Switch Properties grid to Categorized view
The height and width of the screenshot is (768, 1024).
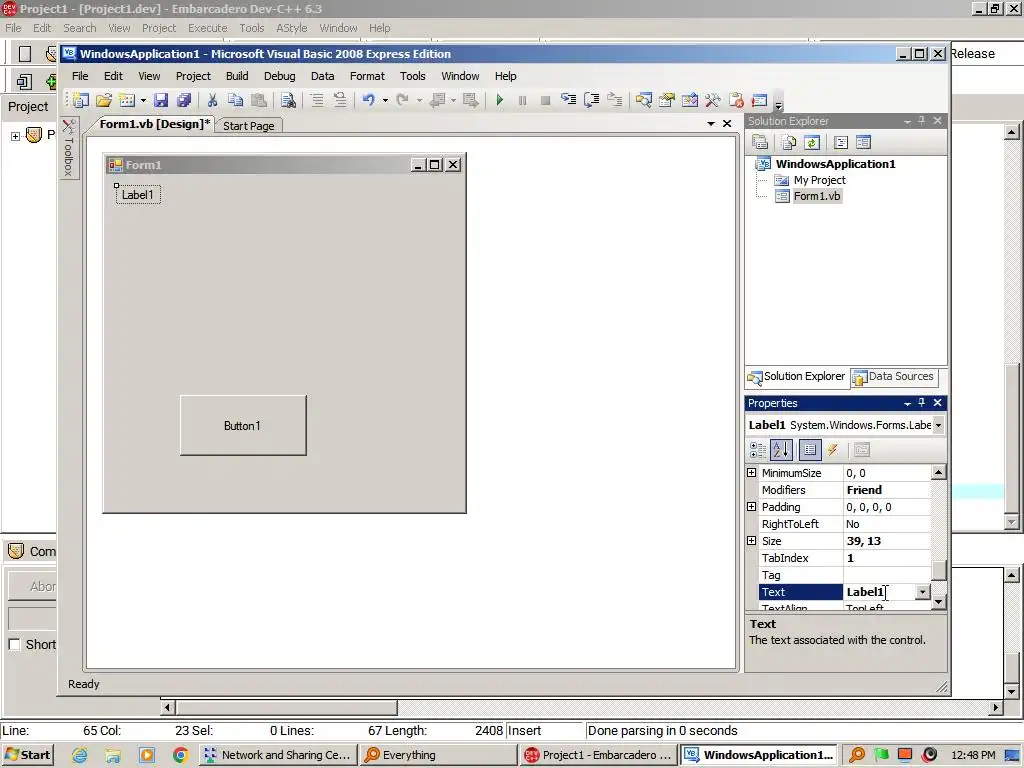pyautogui.click(x=758, y=449)
